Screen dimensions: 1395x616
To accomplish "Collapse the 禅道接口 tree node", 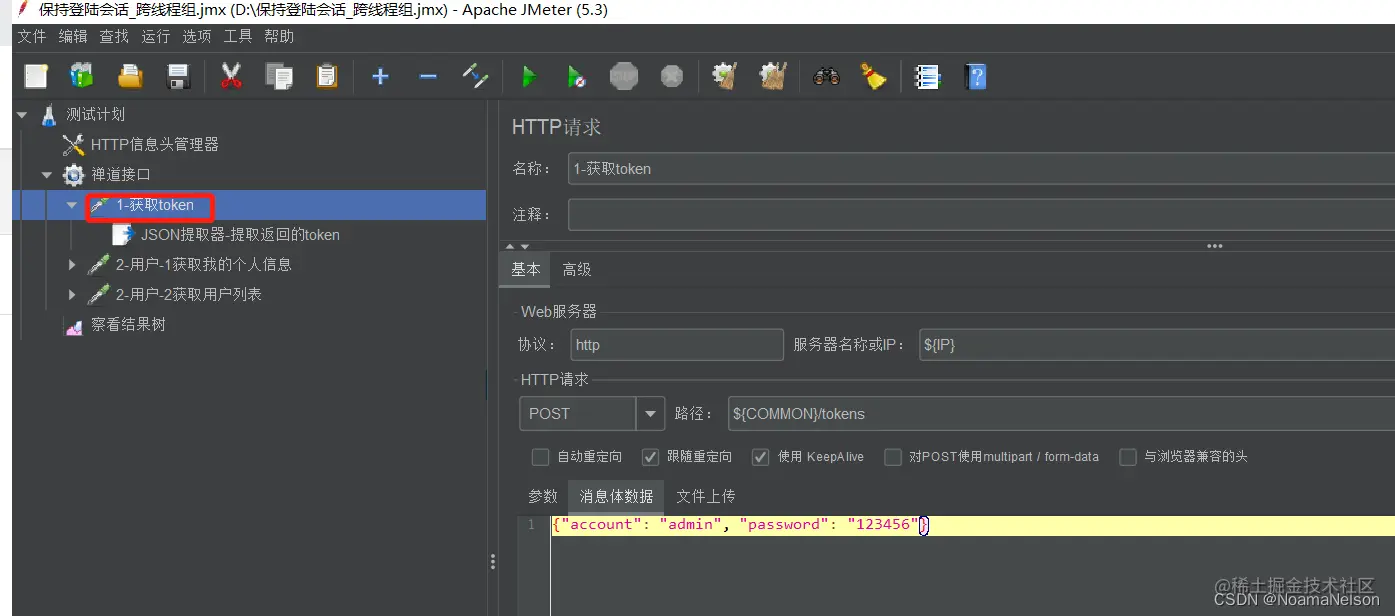I will (x=46, y=174).
